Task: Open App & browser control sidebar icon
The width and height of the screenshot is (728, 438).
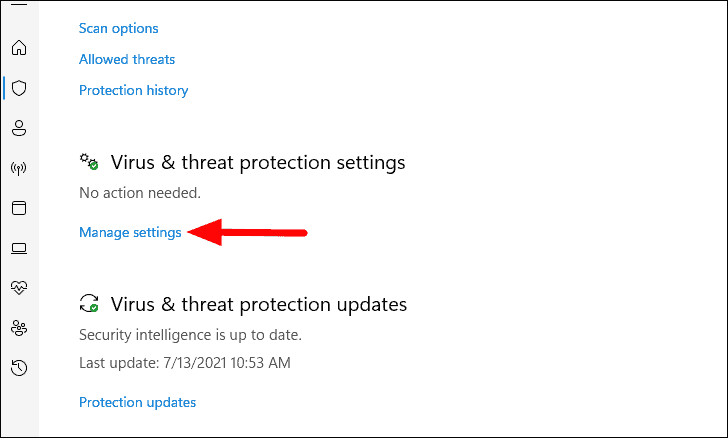Action: click(19, 208)
